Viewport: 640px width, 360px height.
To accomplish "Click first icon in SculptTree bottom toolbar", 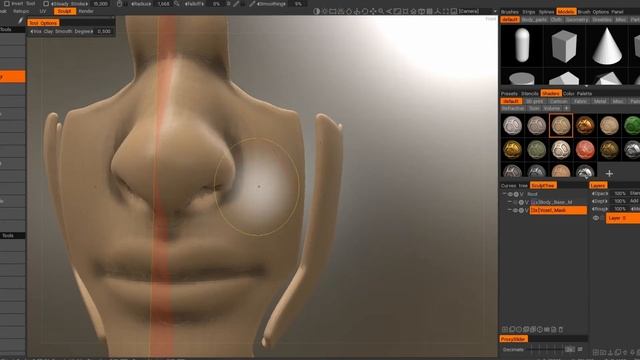I will (x=505, y=329).
